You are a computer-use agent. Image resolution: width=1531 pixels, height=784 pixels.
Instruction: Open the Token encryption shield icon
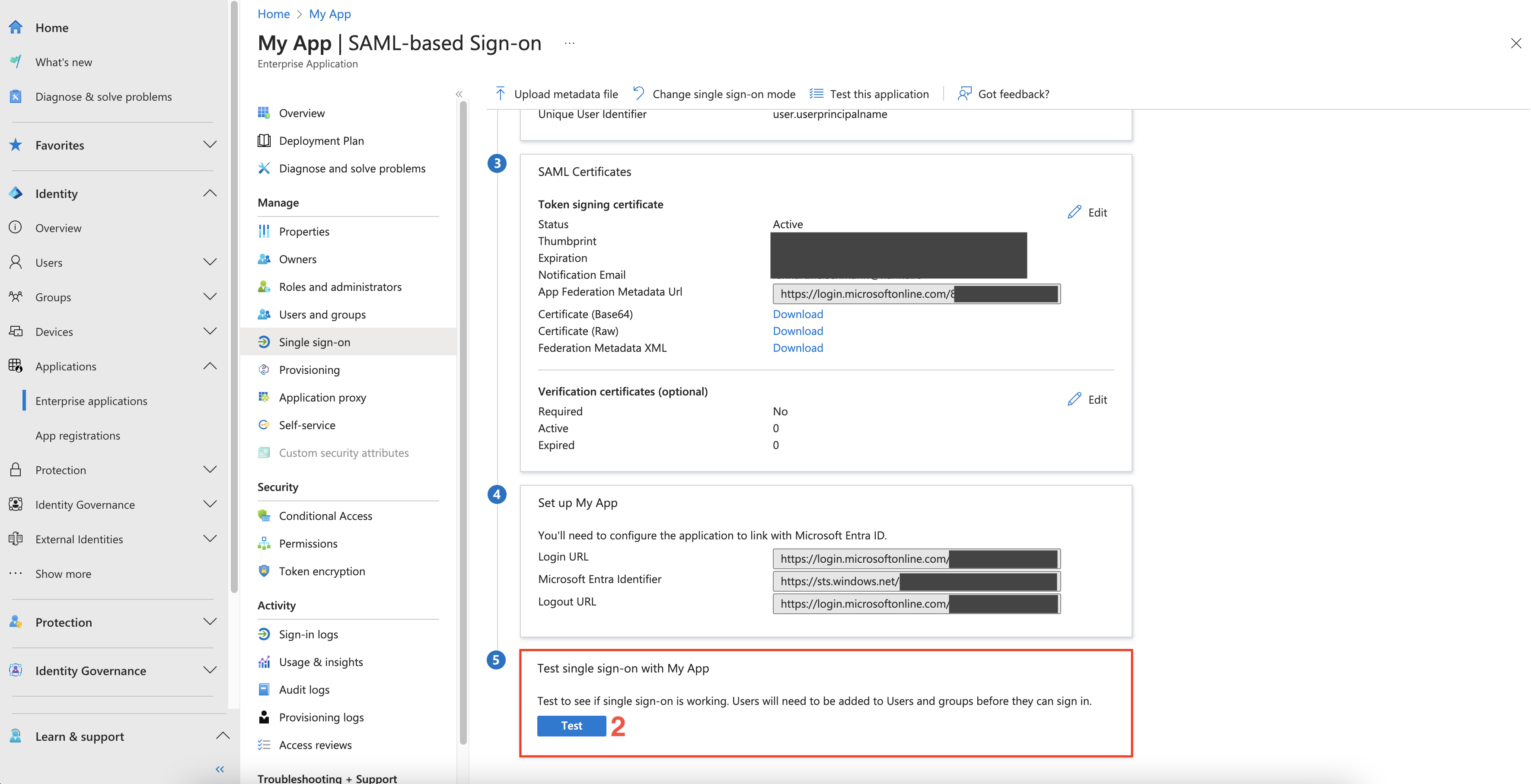(264, 571)
